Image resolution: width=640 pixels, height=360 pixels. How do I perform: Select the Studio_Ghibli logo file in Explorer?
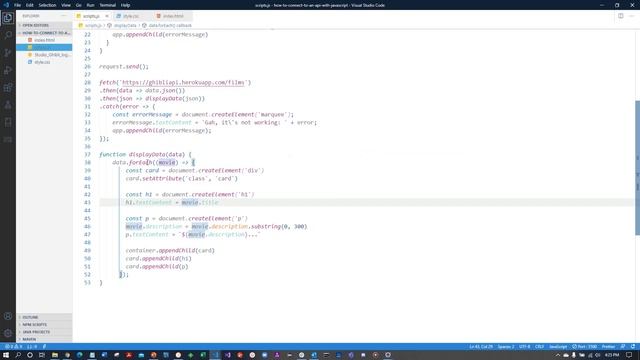tap(44, 55)
